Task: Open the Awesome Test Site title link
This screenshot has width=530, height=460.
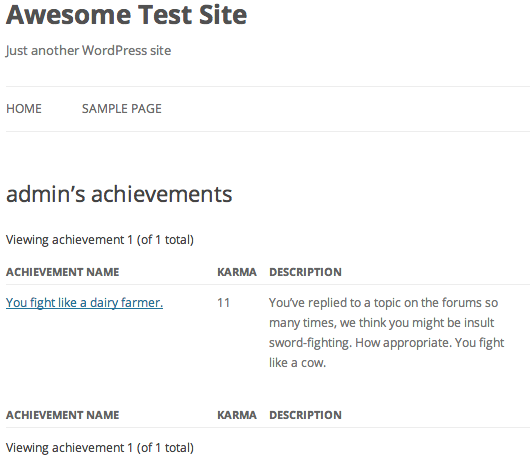Action: pos(126,15)
